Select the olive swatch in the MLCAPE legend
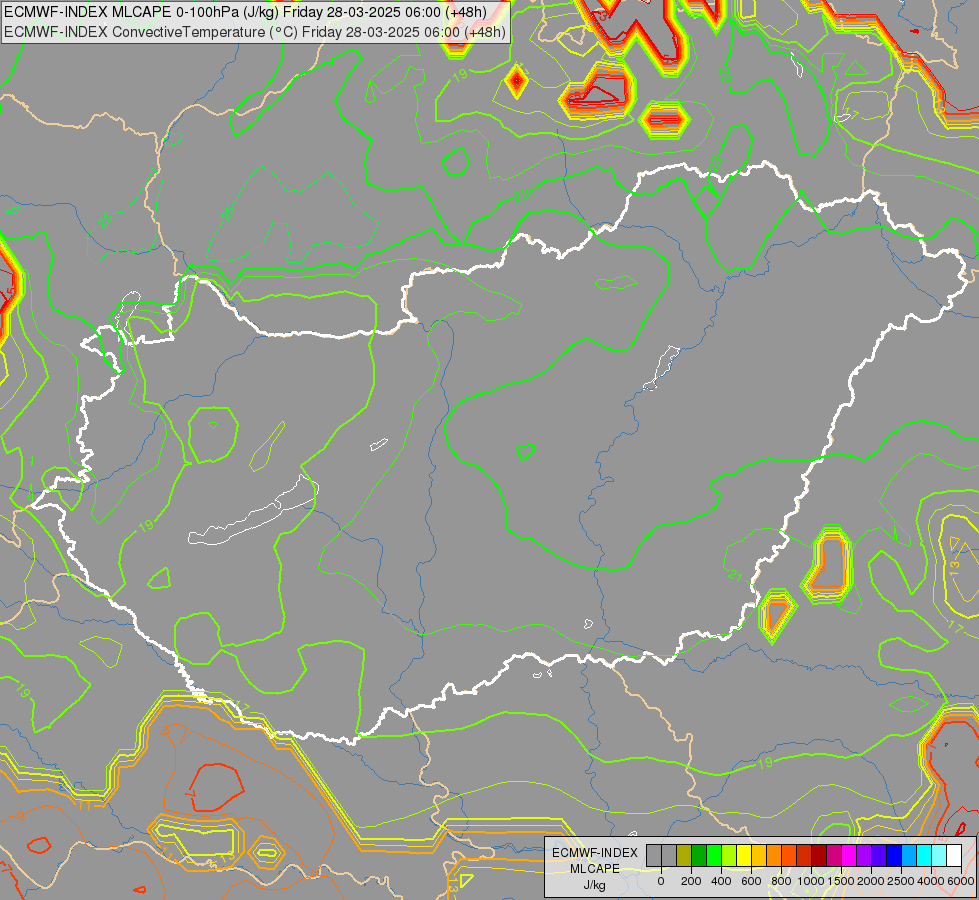Image resolution: width=979 pixels, height=900 pixels. (x=684, y=856)
